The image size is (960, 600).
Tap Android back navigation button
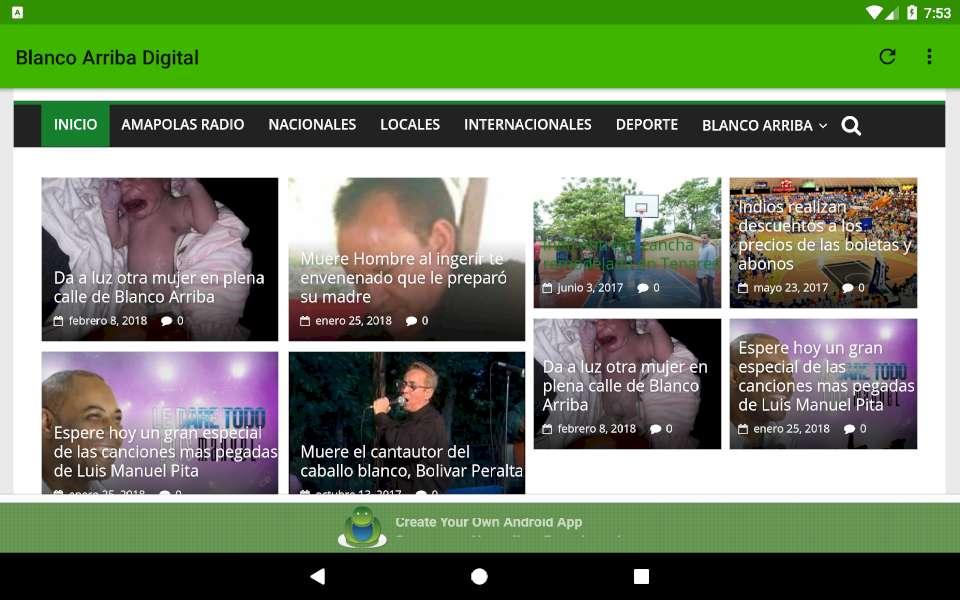click(318, 576)
